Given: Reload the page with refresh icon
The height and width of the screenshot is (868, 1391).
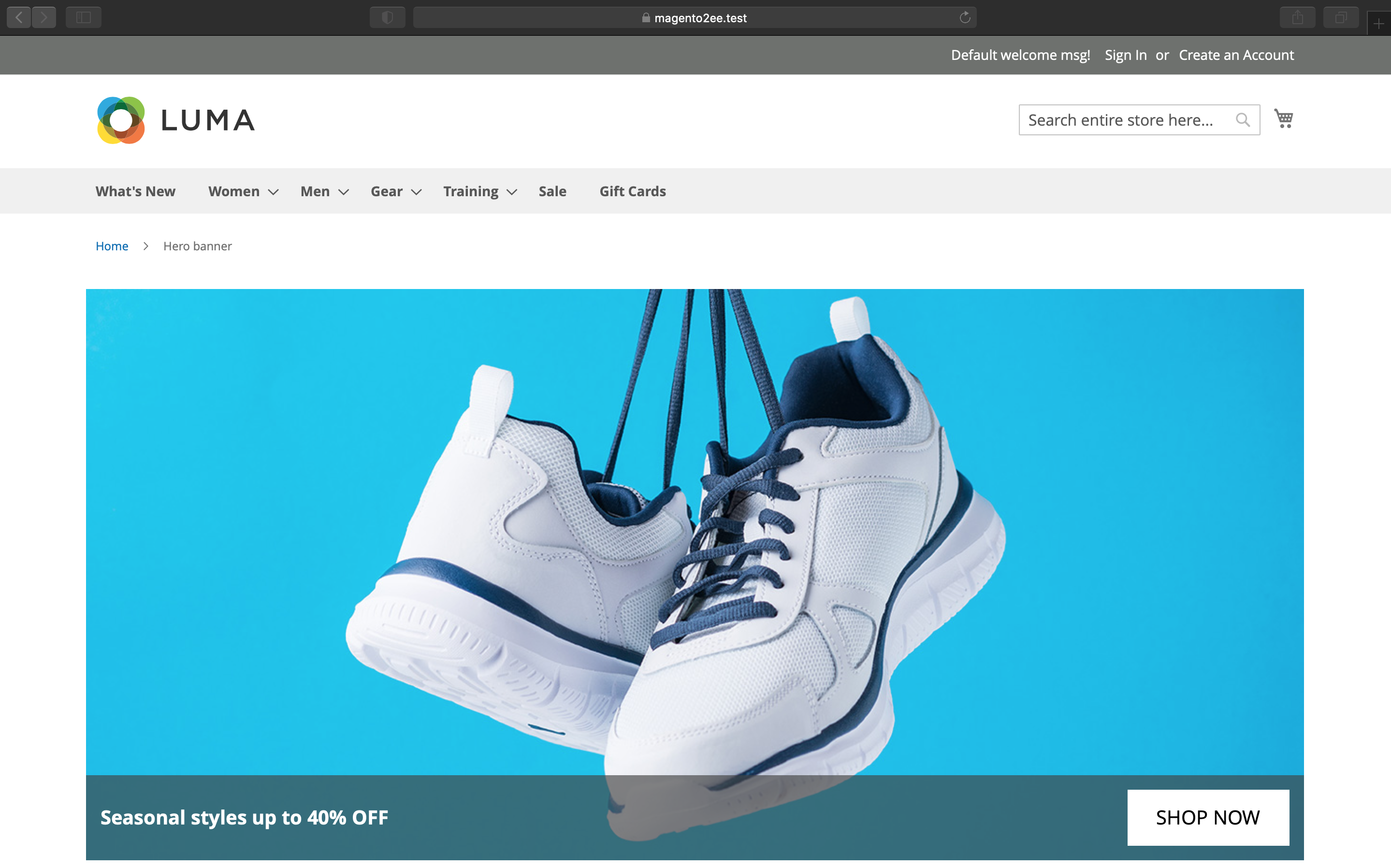Looking at the screenshot, I should (x=964, y=17).
